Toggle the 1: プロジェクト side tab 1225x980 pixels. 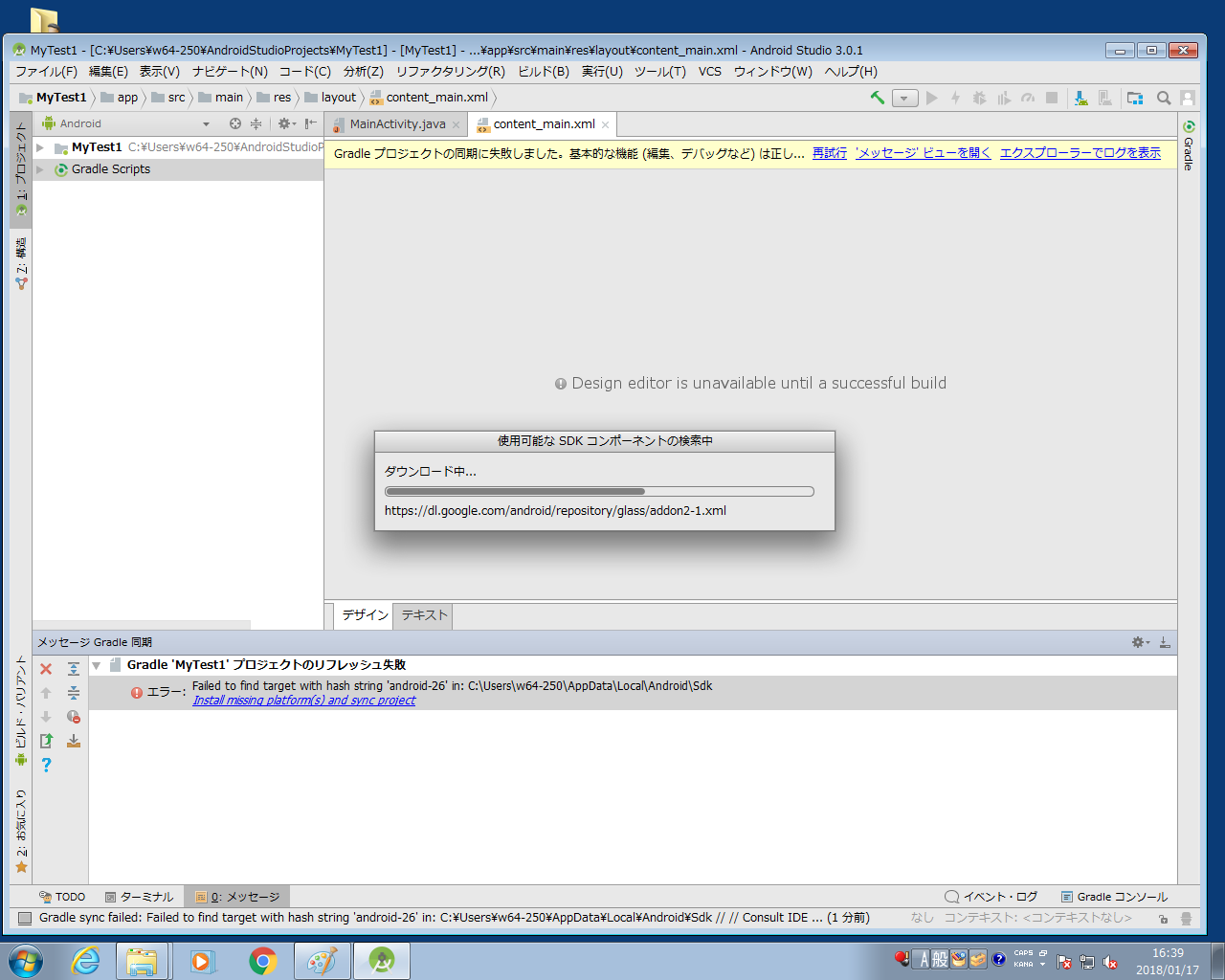point(21,169)
